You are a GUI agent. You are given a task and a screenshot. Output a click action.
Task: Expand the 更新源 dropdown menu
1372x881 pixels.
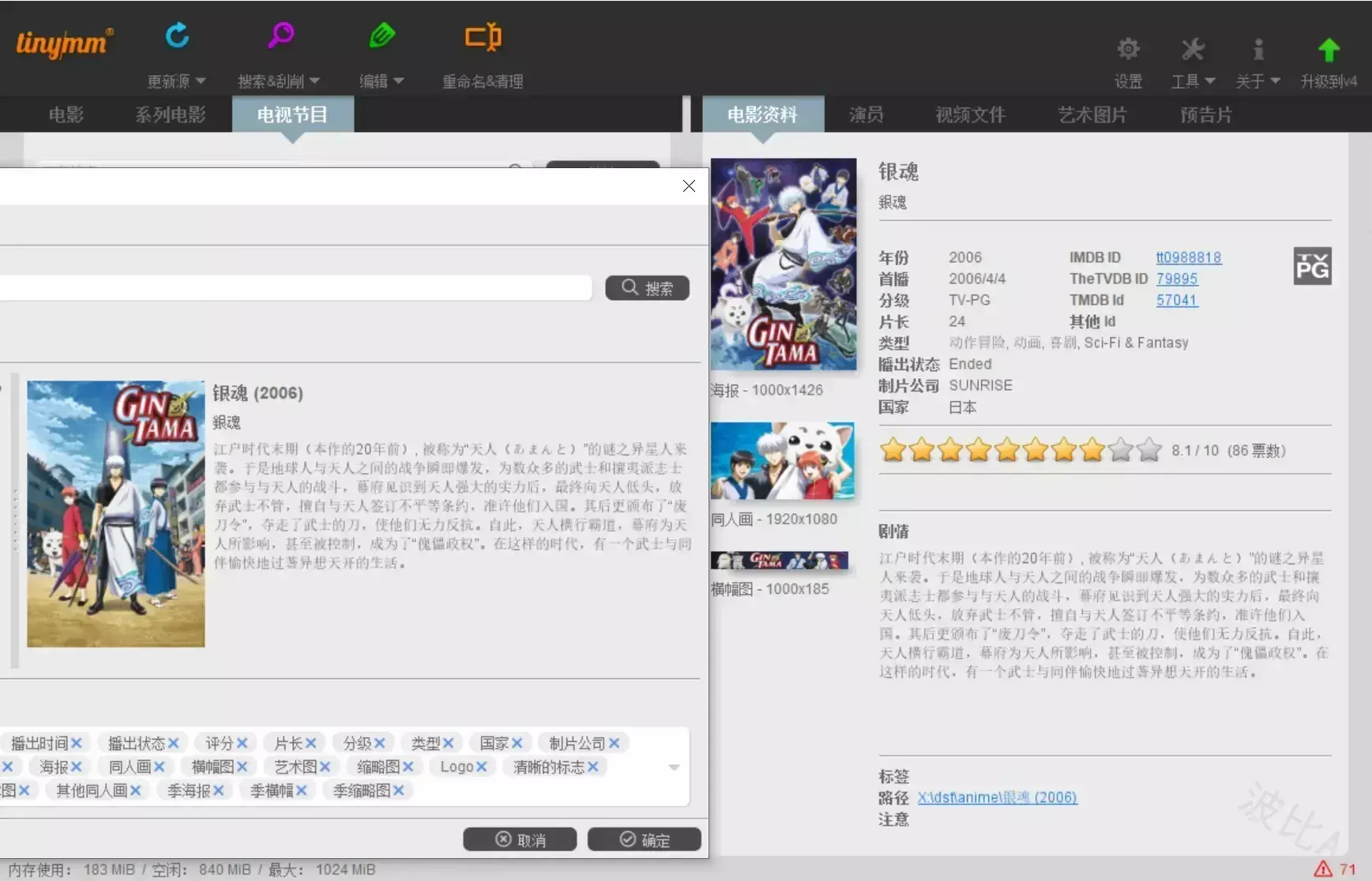click(x=201, y=81)
